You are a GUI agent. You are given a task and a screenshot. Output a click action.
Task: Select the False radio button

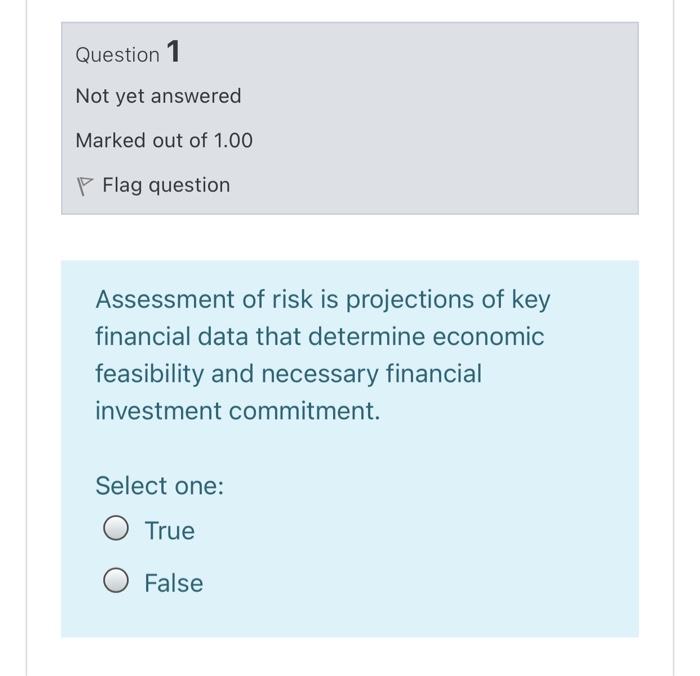[116, 580]
